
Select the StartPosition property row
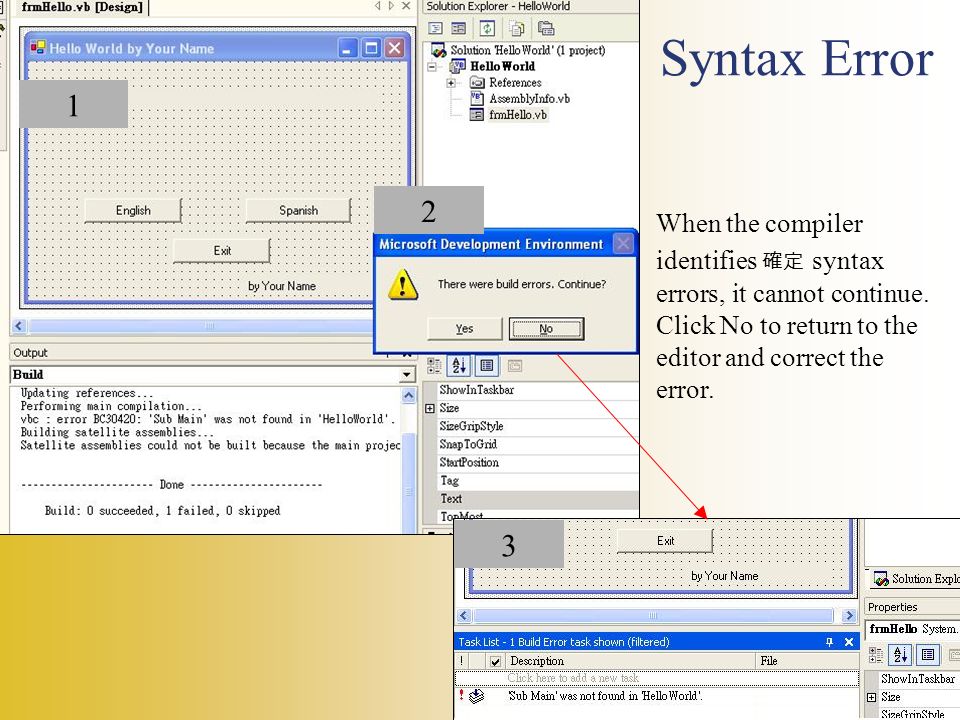point(530,462)
